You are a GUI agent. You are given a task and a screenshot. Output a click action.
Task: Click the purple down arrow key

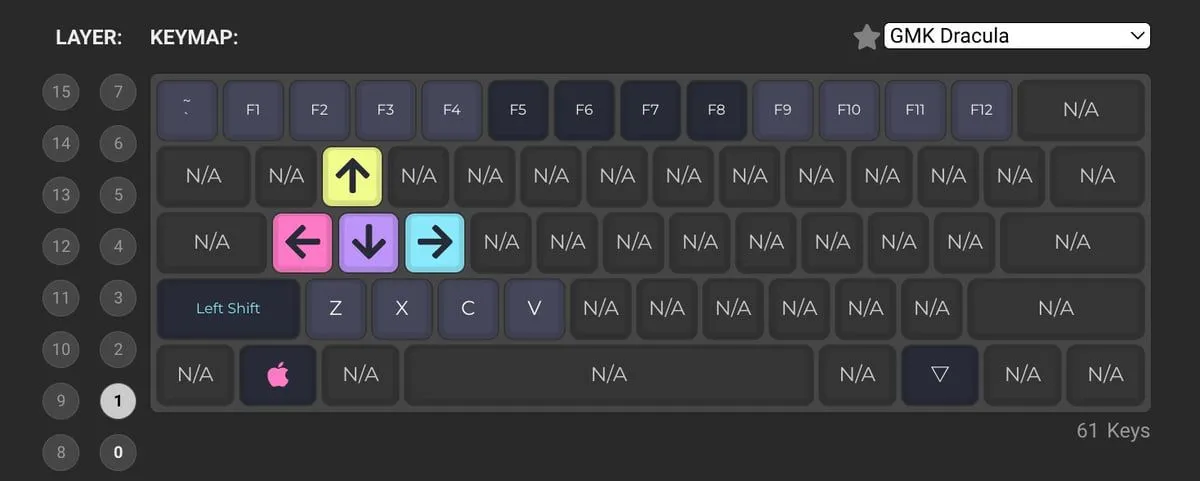[369, 242]
